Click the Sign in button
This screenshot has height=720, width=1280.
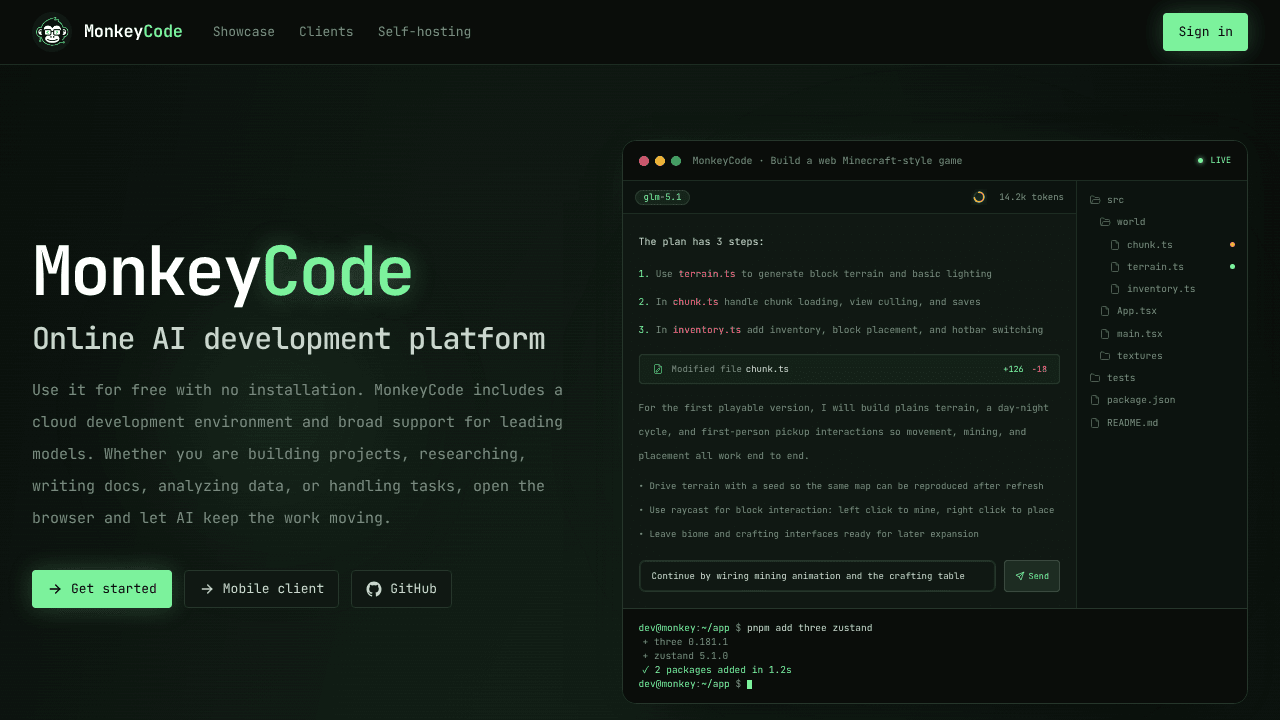coord(1205,32)
